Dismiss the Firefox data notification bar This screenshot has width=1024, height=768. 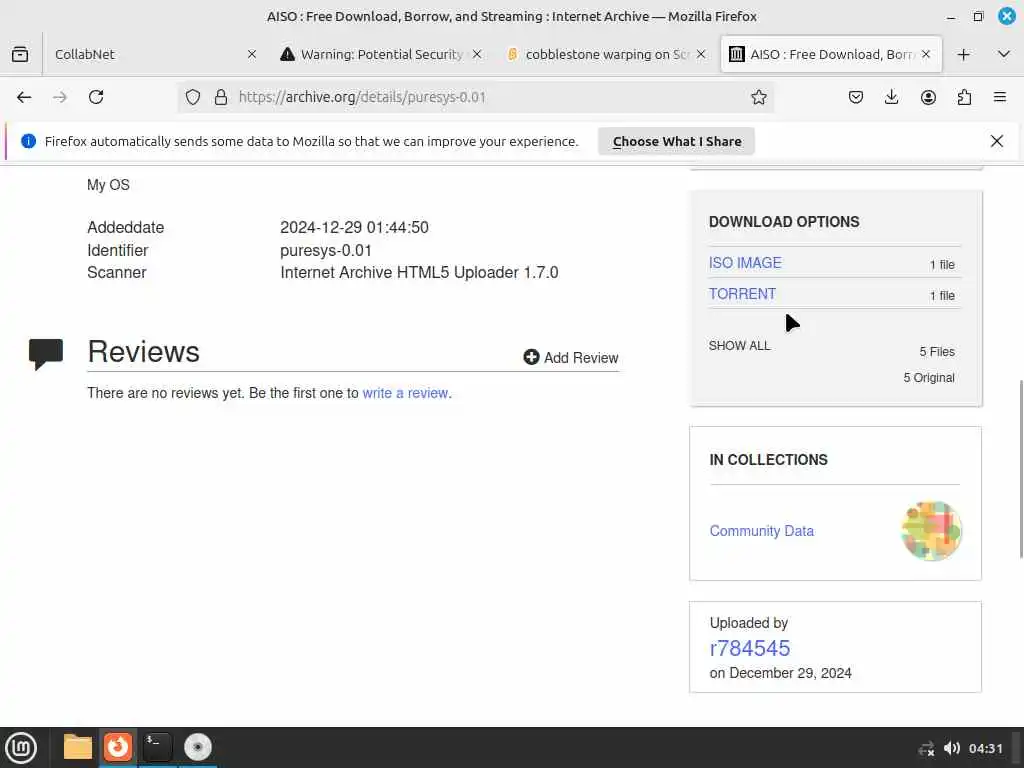click(997, 141)
